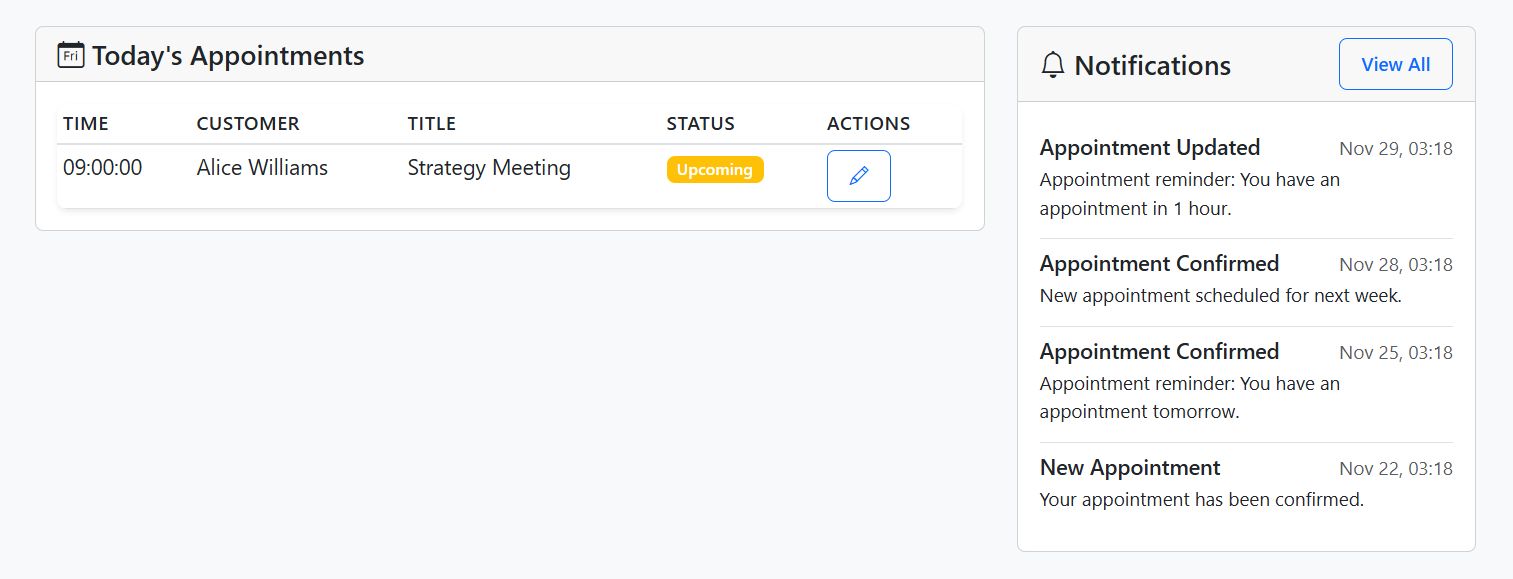
Task: Click the yellow Upcoming status badge
Action: click(x=715, y=170)
